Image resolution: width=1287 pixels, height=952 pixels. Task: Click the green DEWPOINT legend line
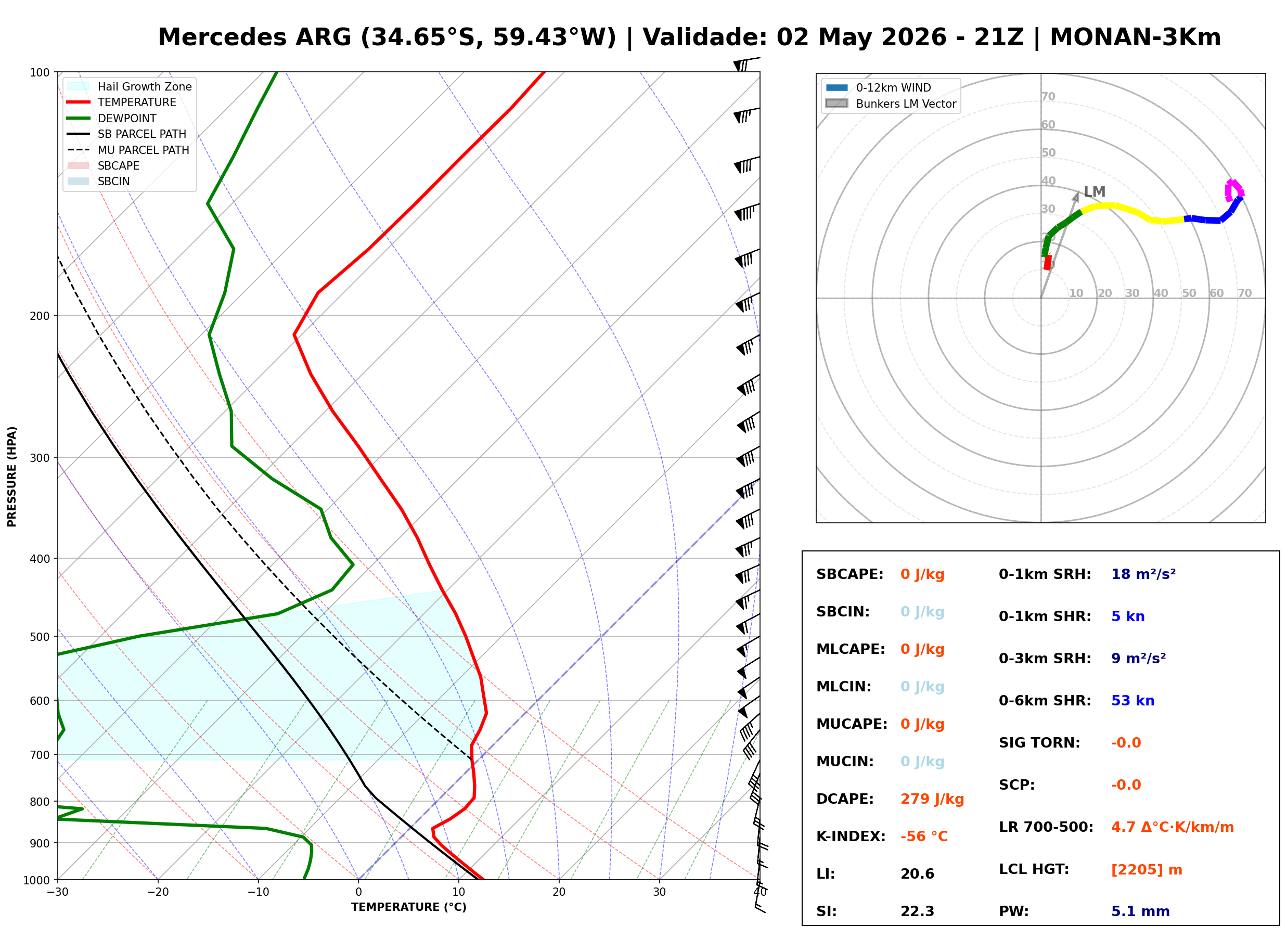(79, 118)
